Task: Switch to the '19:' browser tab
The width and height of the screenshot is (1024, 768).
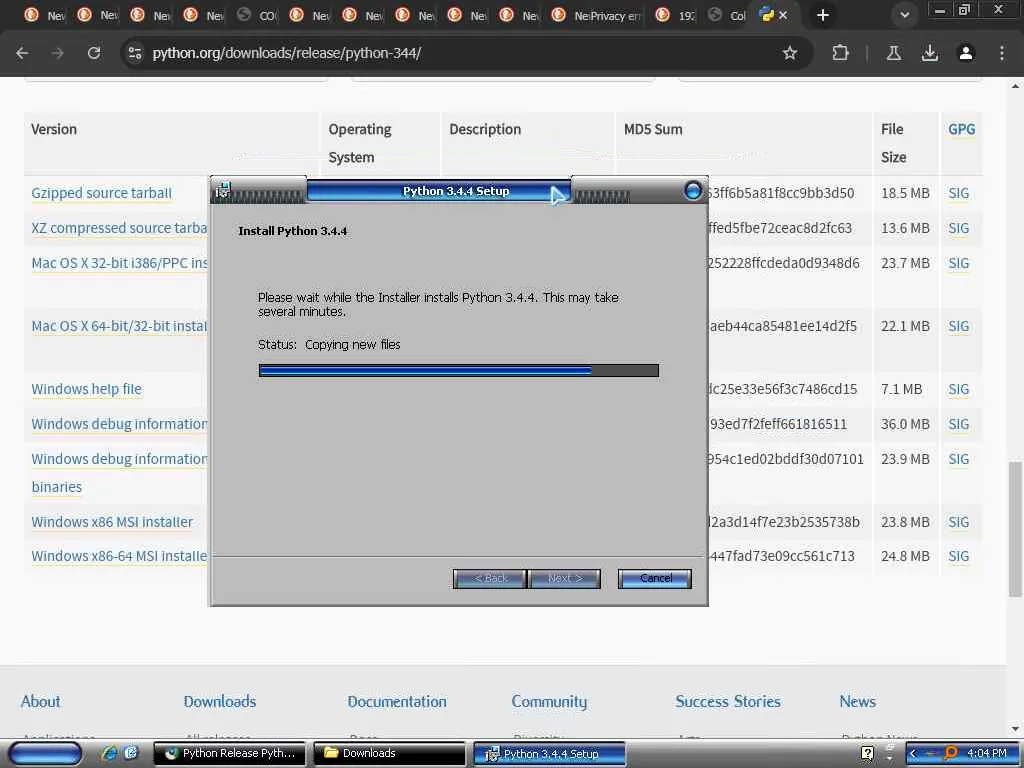Action: (677, 15)
